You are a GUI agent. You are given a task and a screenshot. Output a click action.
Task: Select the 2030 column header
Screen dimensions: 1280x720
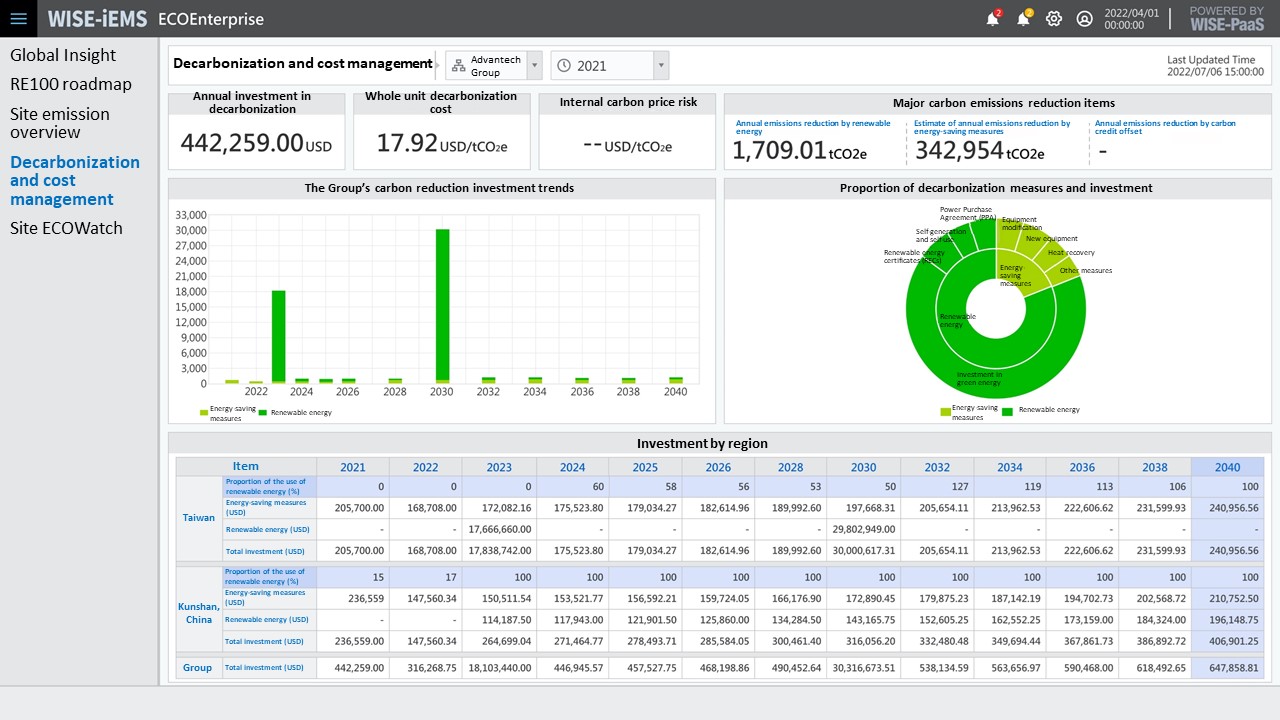pyautogui.click(x=864, y=467)
